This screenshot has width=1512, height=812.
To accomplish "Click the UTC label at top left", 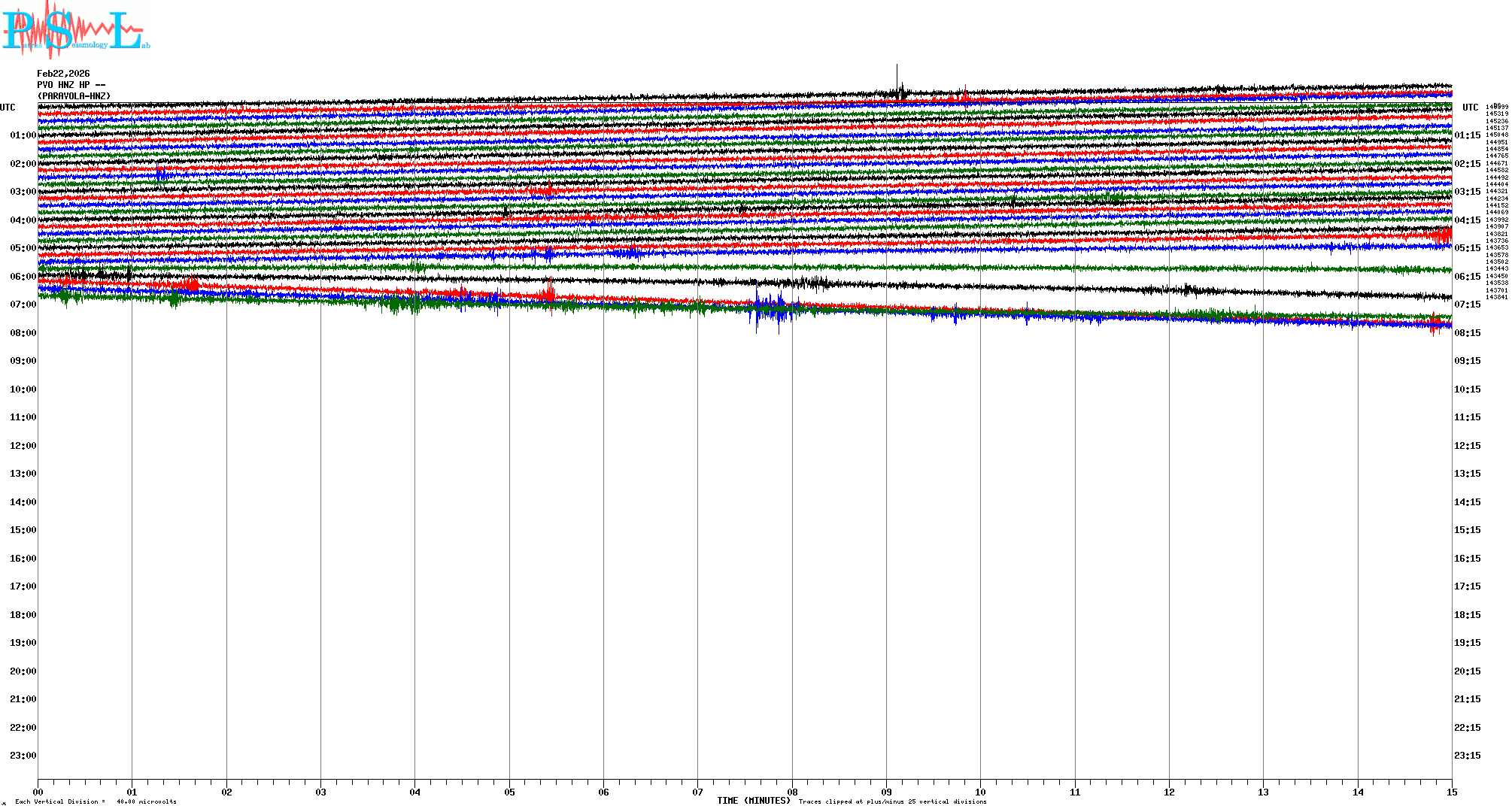I will tap(8, 108).
